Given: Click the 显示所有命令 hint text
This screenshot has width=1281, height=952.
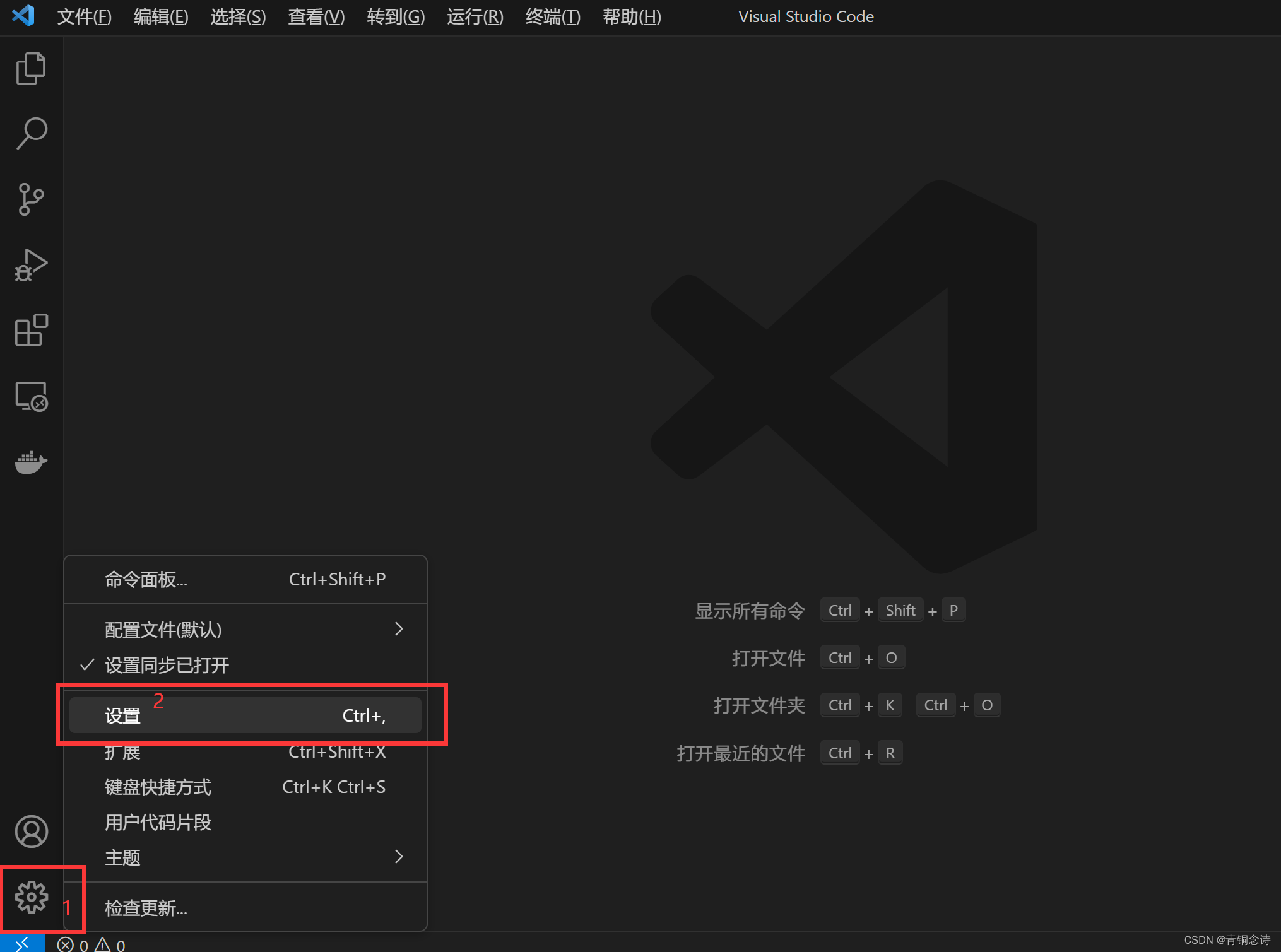Looking at the screenshot, I should 750,611.
